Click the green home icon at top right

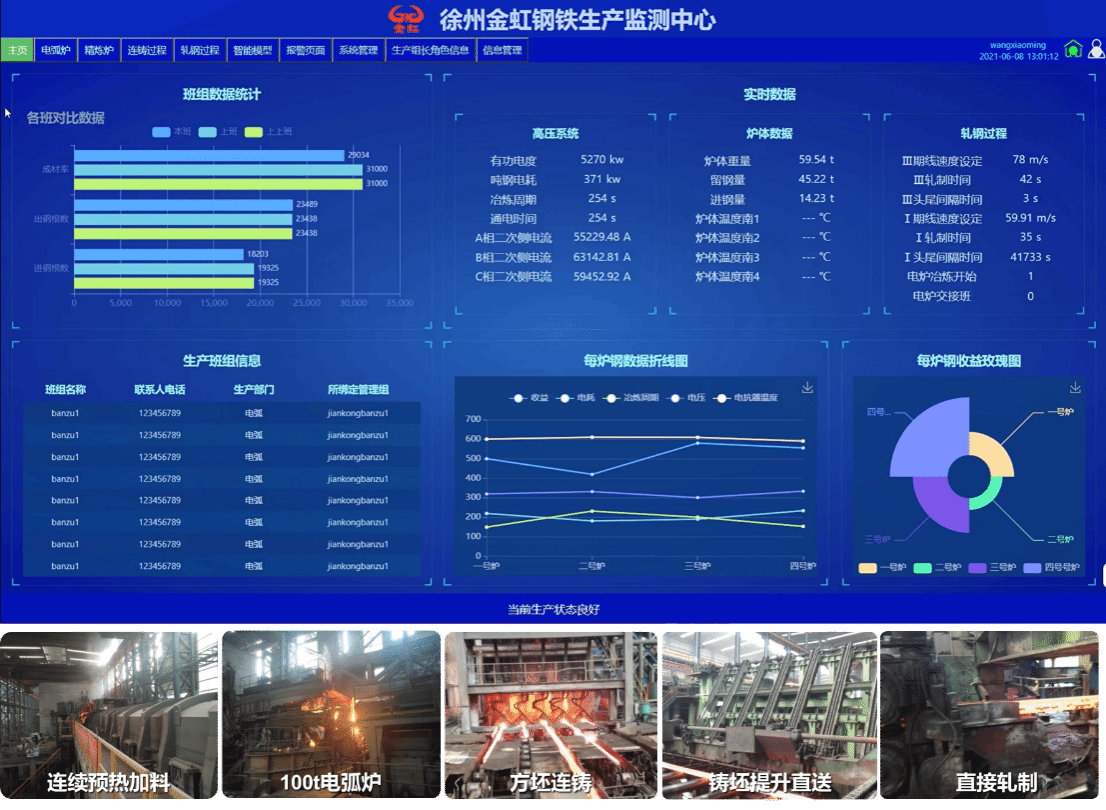(x=1073, y=49)
